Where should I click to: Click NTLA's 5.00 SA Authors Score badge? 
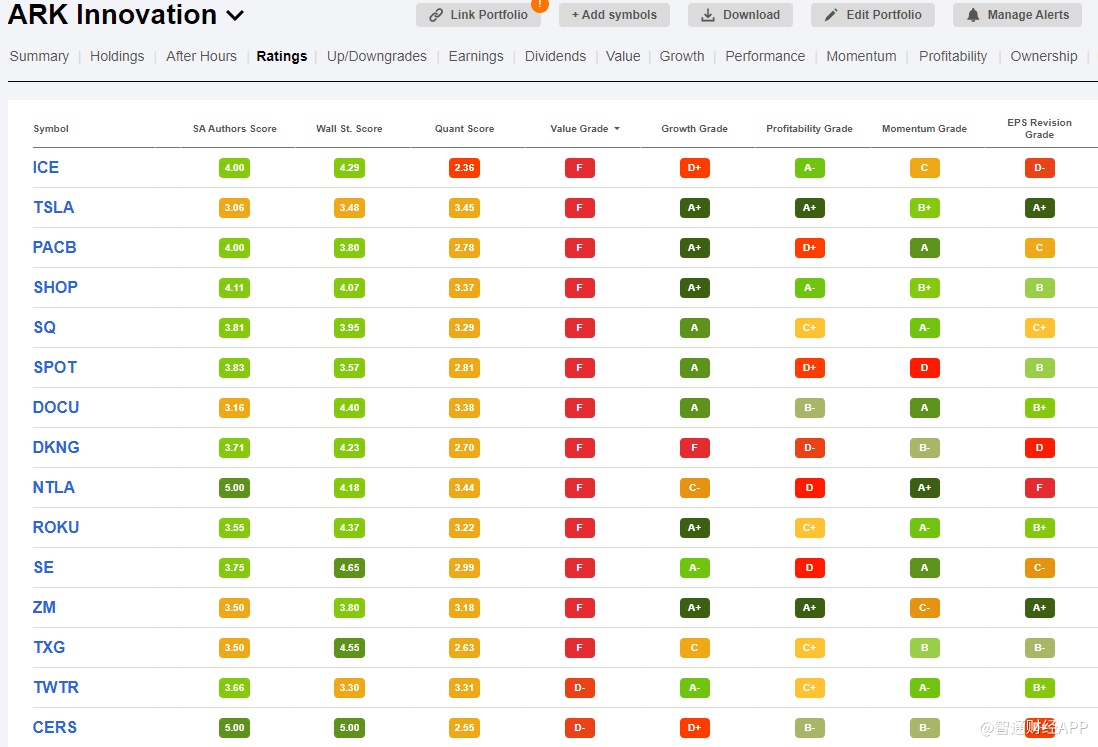(235, 488)
